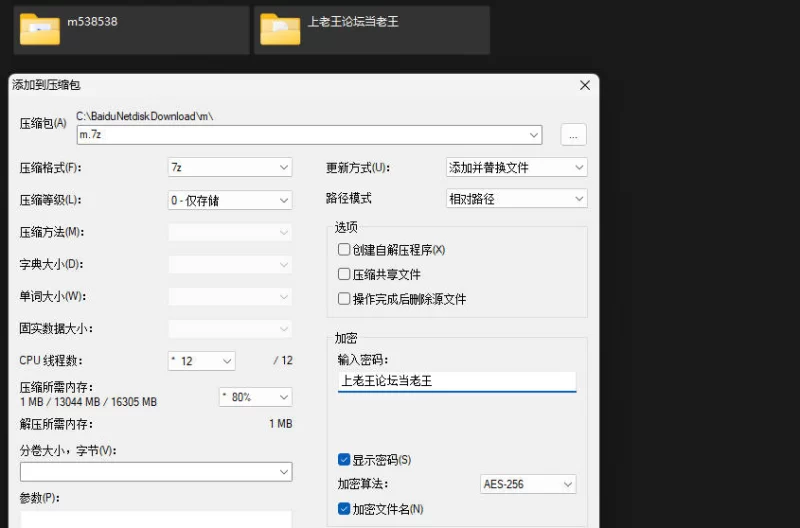This screenshot has height=528, width=800.
Task: Open the 路径模式 dropdown 相对路径
Action: click(516, 199)
